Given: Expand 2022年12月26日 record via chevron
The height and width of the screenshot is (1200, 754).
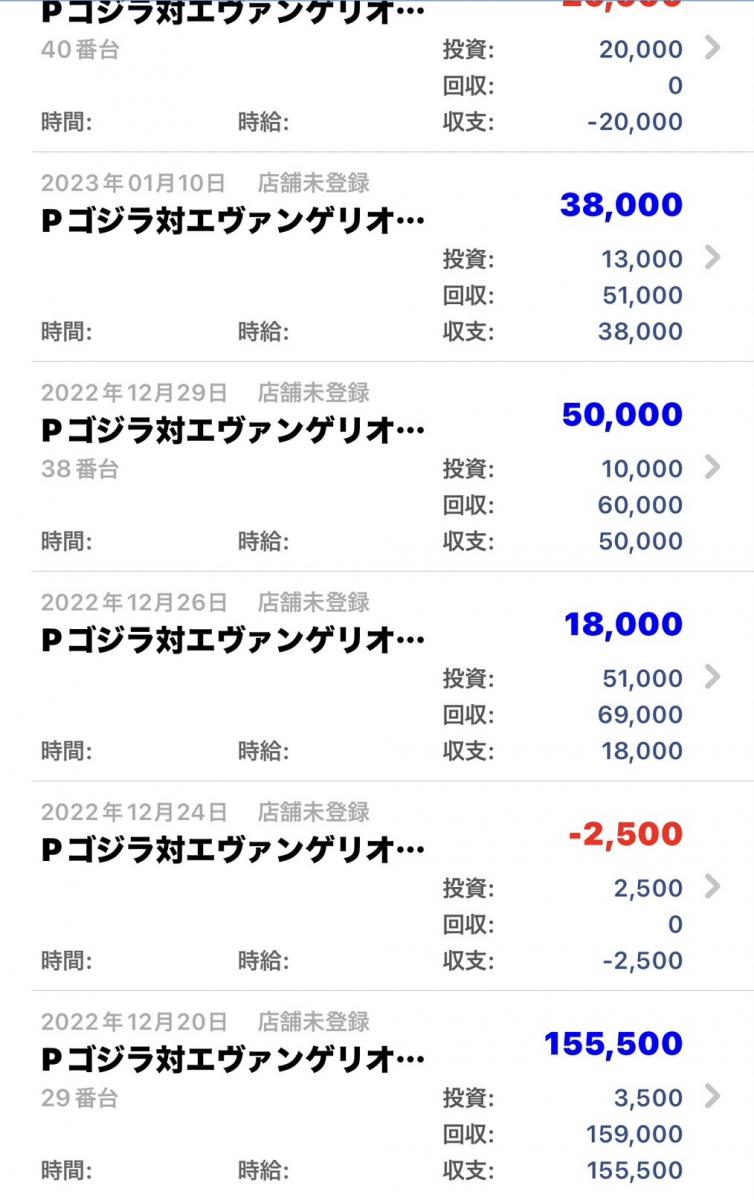Looking at the screenshot, I should 712,677.
